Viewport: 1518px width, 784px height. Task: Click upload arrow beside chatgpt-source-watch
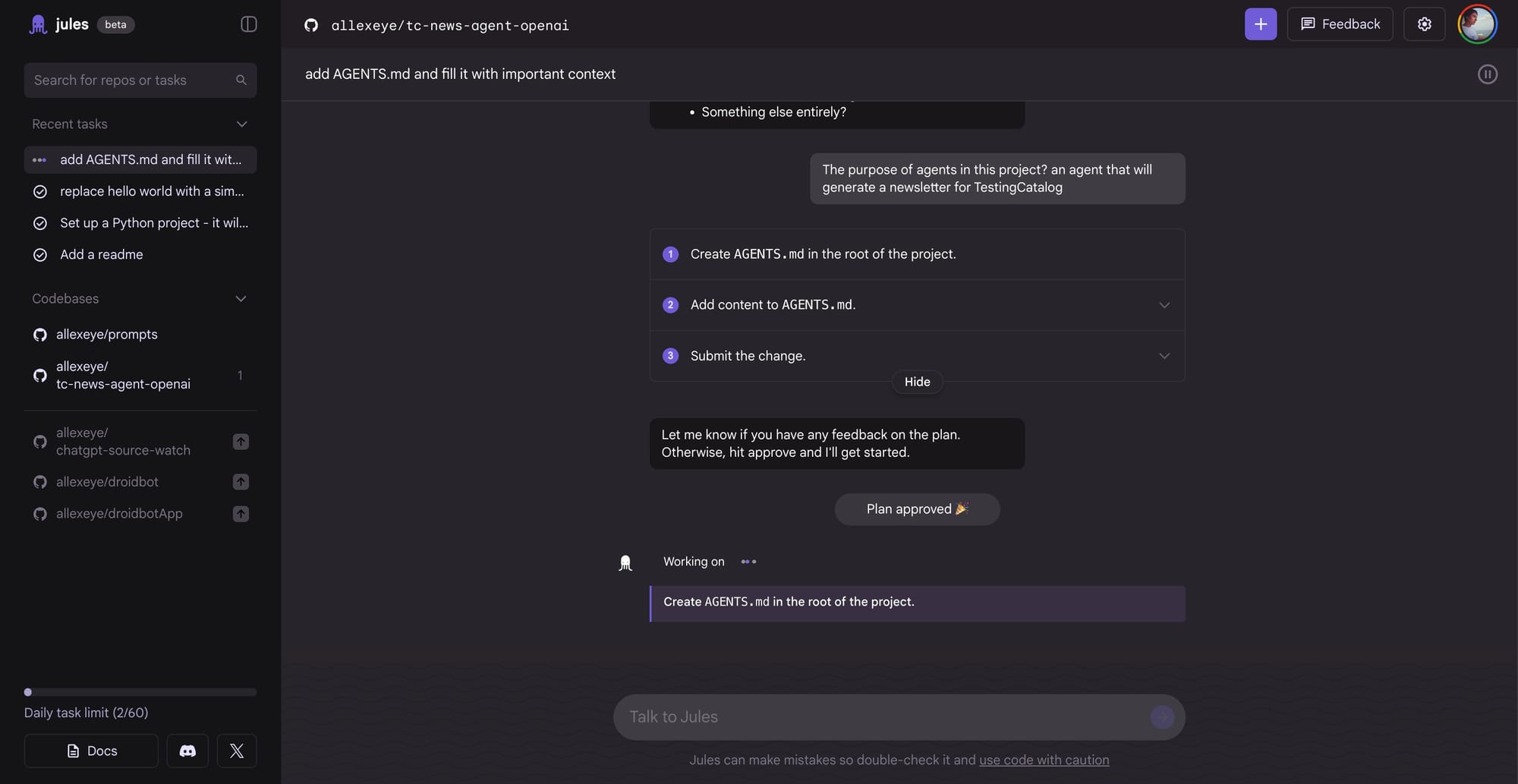(241, 442)
